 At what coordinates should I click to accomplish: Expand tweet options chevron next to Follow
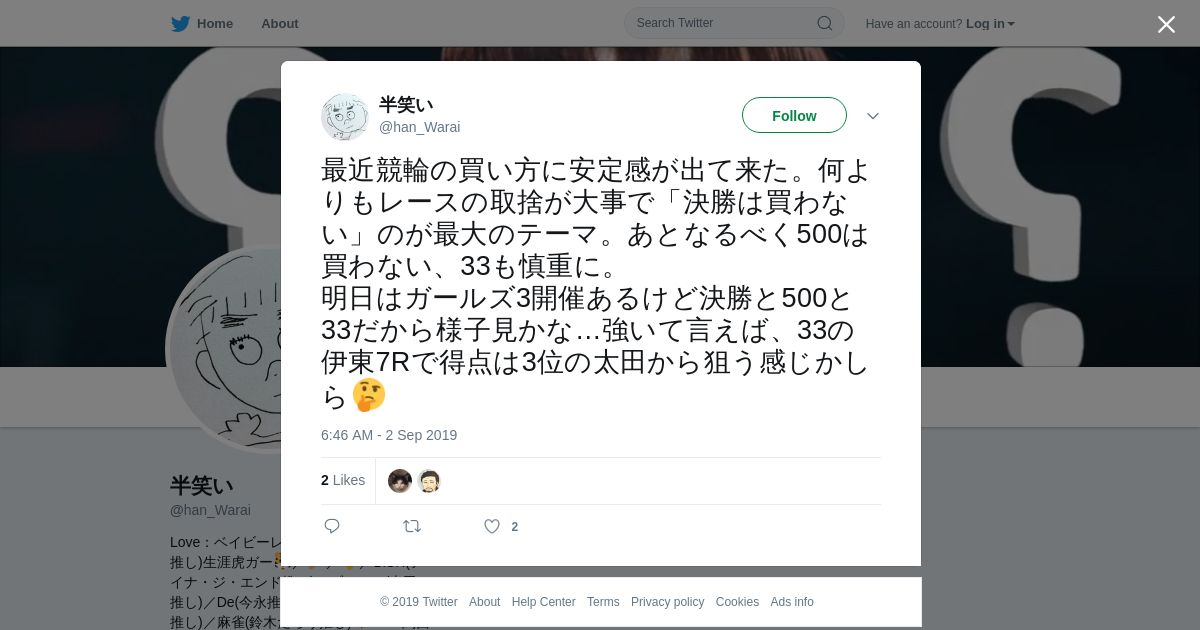pos(873,116)
